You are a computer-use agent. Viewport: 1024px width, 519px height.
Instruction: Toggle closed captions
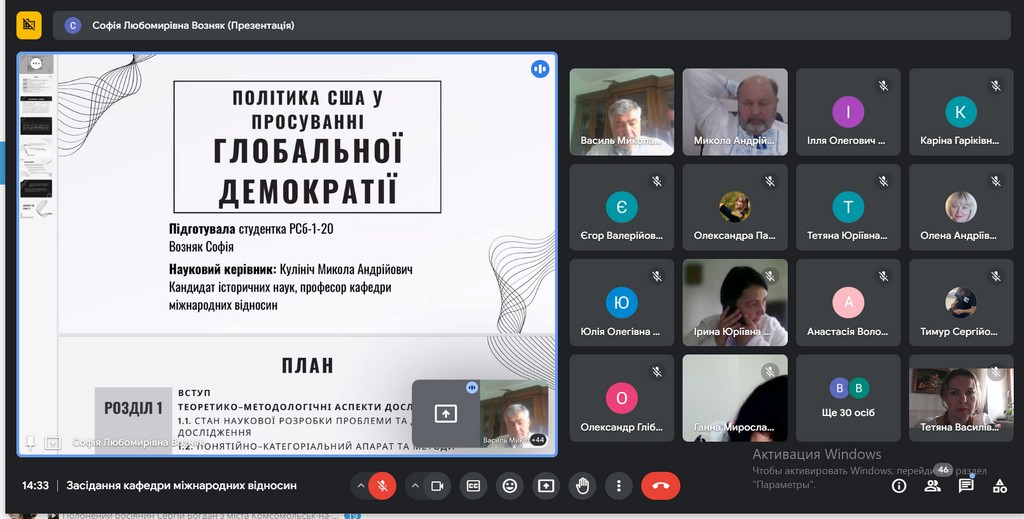474,486
